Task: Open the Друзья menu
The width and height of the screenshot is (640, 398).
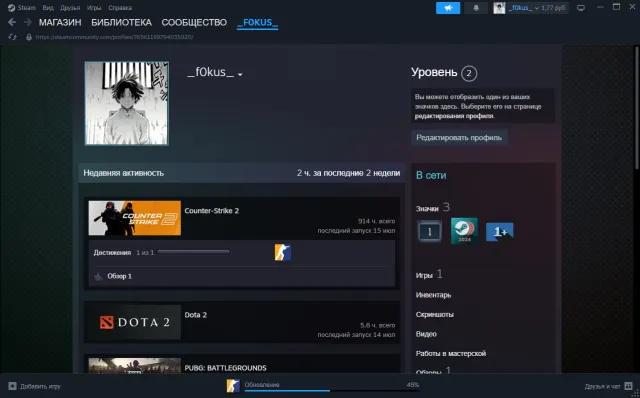Action: (x=70, y=8)
